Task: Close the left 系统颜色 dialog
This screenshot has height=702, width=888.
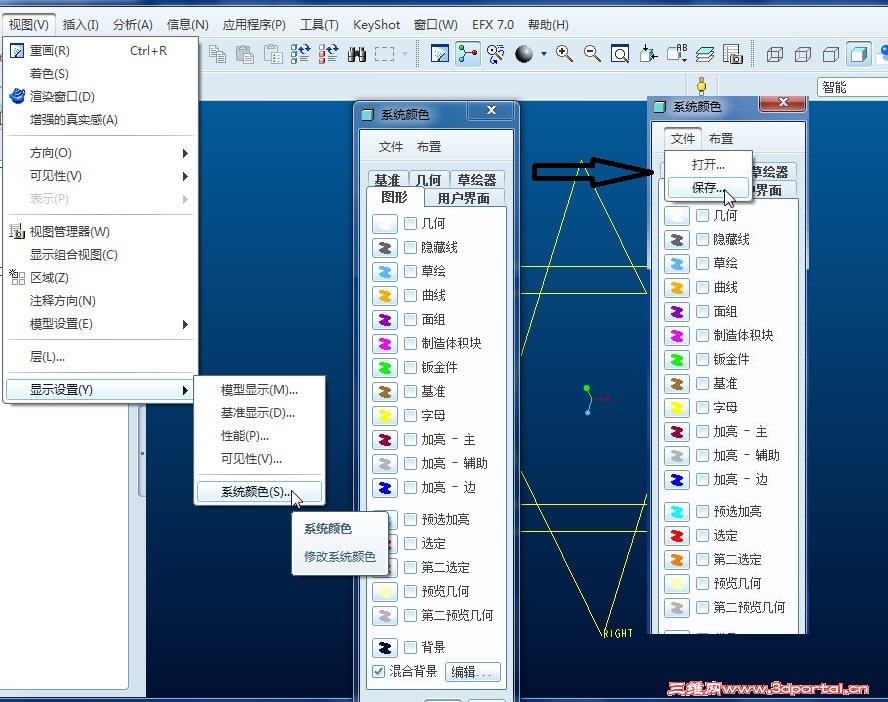Action: click(x=491, y=110)
